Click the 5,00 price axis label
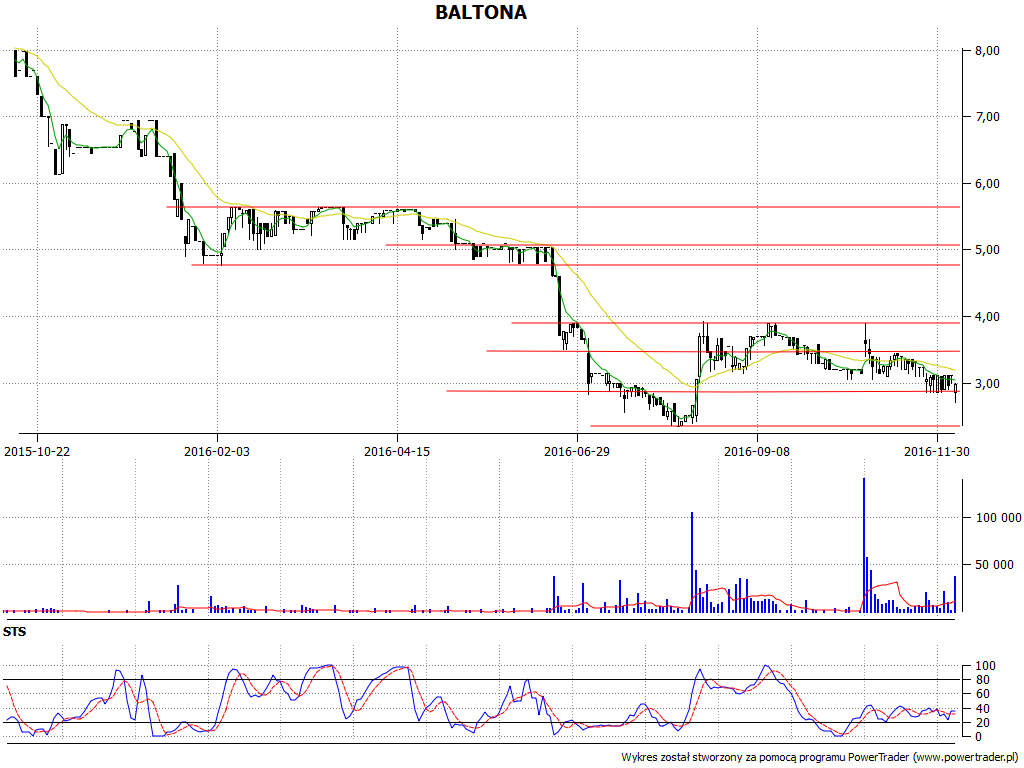 pos(987,250)
